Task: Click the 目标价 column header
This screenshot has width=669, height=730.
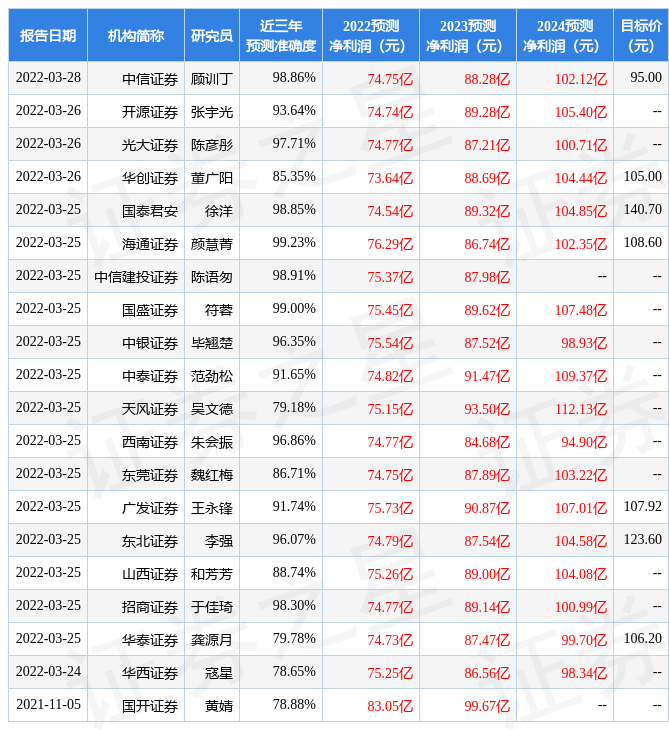Action: pyautogui.click(x=641, y=35)
